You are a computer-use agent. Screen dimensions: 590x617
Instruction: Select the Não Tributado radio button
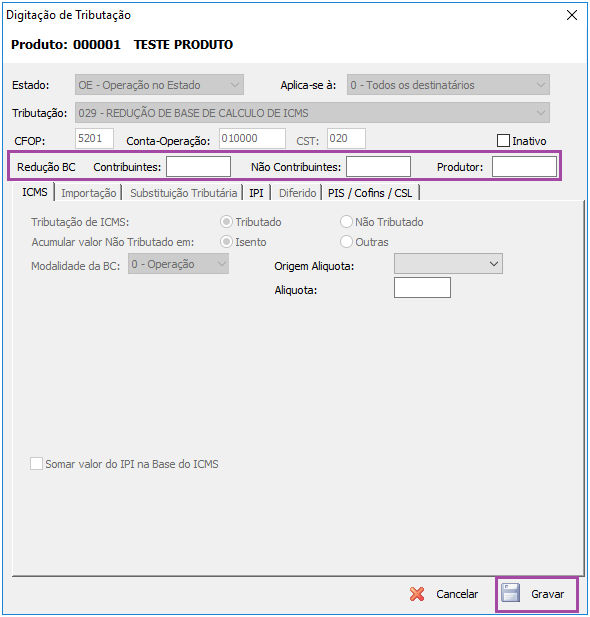coord(346,222)
